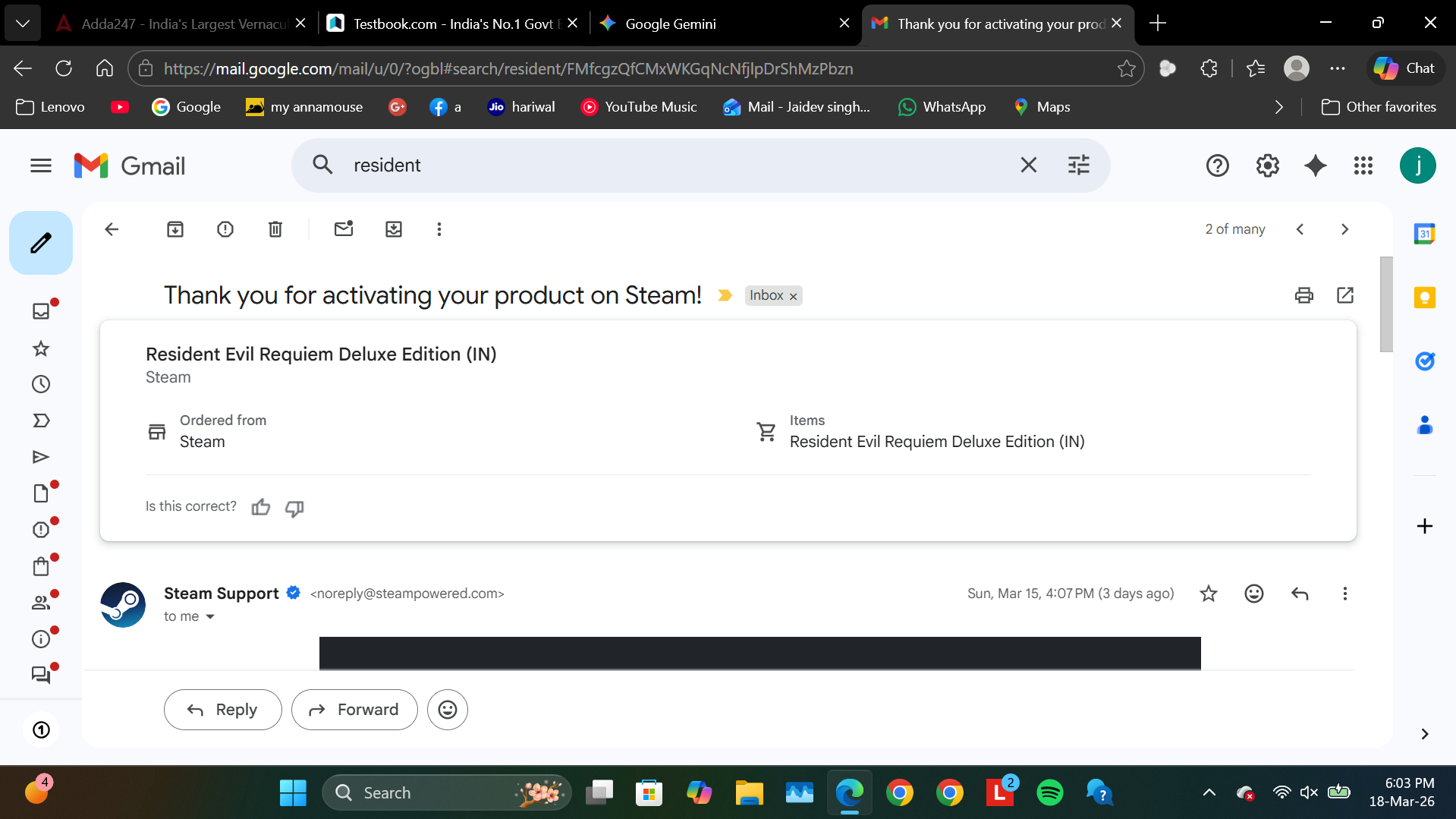The width and height of the screenshot is (1456, 819).
Task: Switch to the Adda247 browser tab
Action: click(182, 24)
